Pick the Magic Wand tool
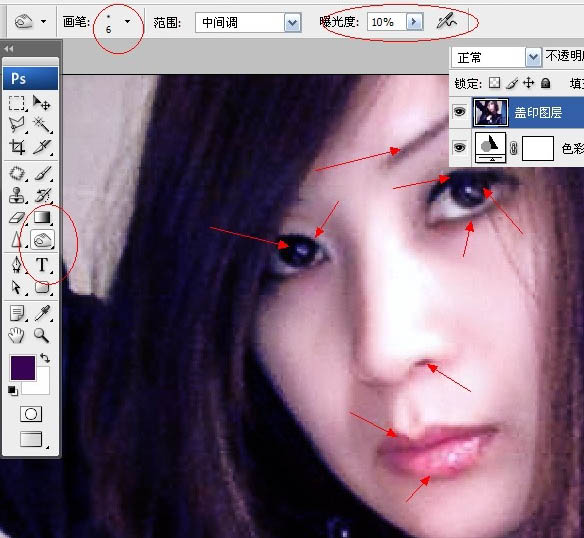 [x=42, y=125]
